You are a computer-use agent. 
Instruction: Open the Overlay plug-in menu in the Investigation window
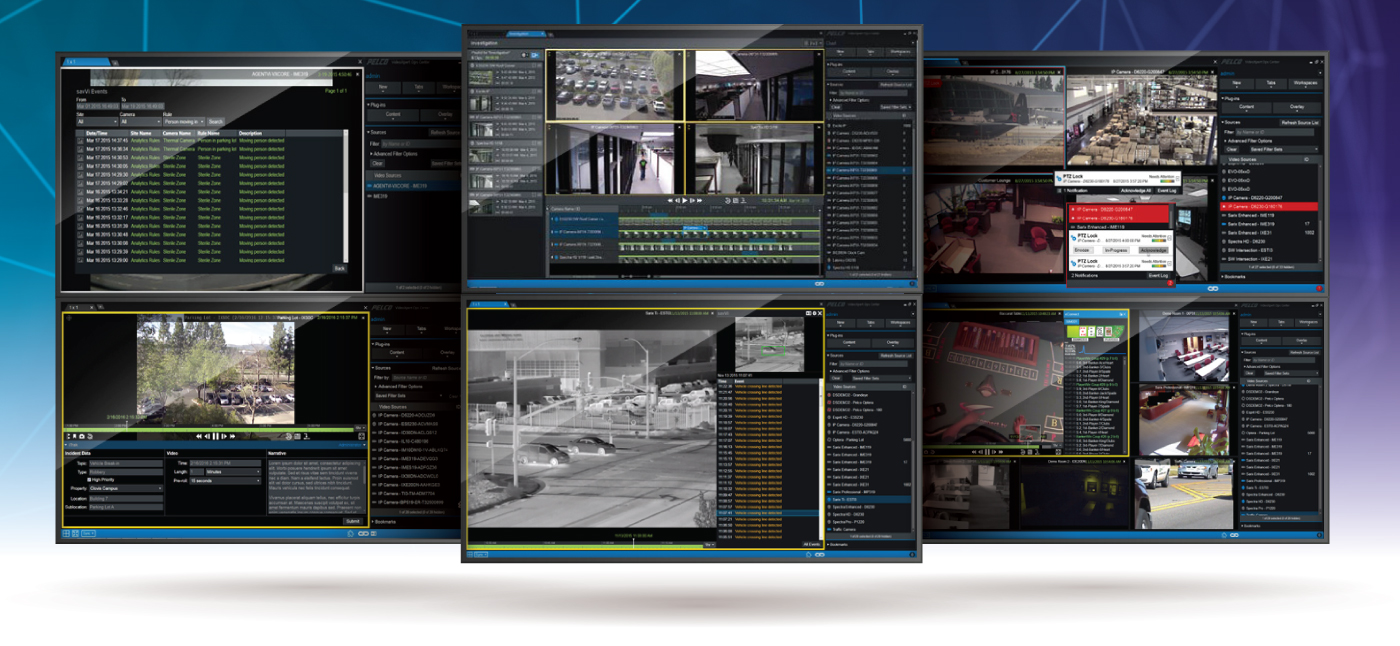893,71
